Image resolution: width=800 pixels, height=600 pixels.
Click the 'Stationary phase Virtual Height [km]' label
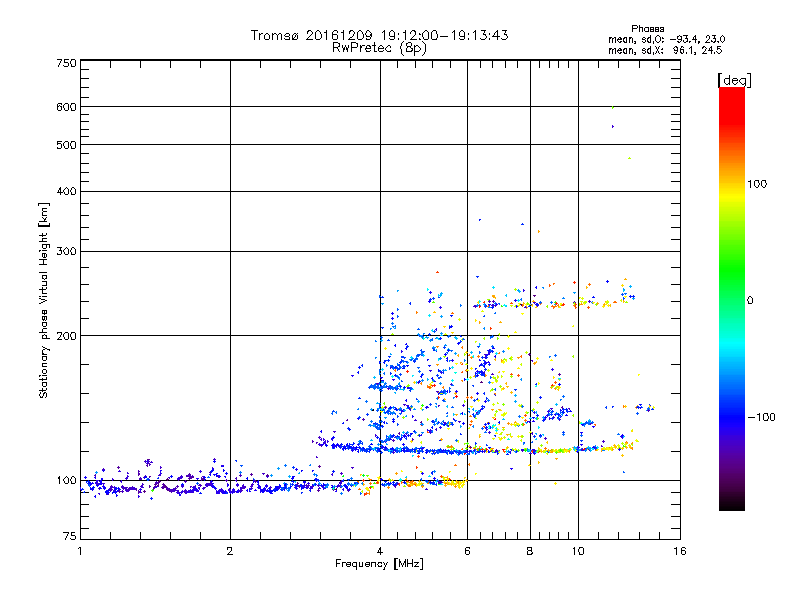[44, 301]
